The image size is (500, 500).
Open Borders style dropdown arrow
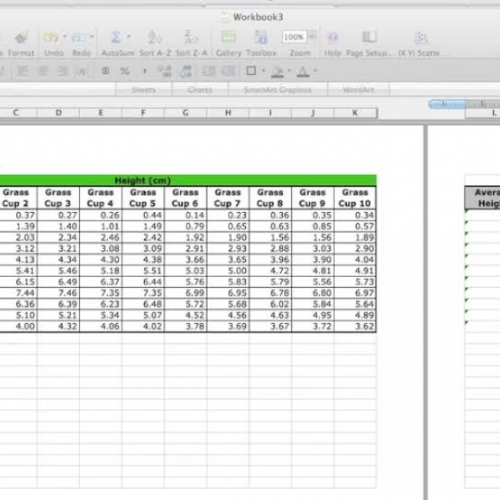(x=263, y=71)
